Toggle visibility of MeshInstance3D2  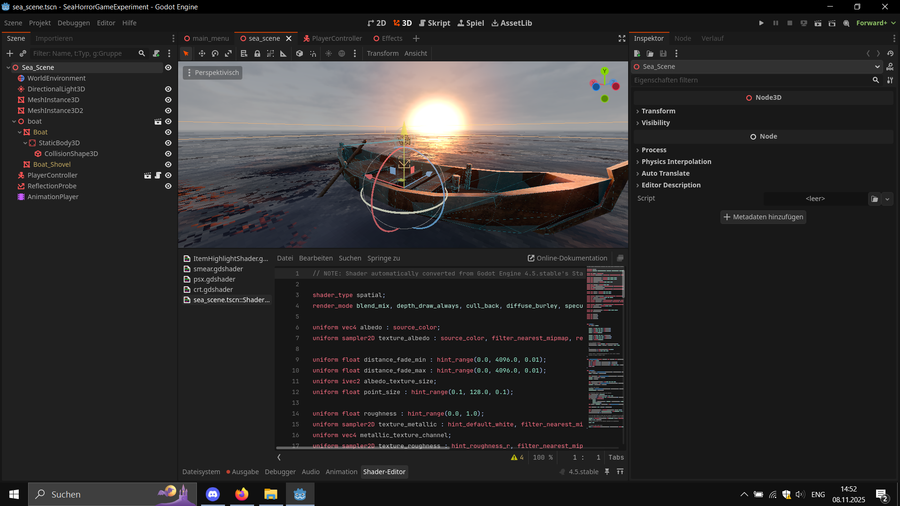(168, 111)
